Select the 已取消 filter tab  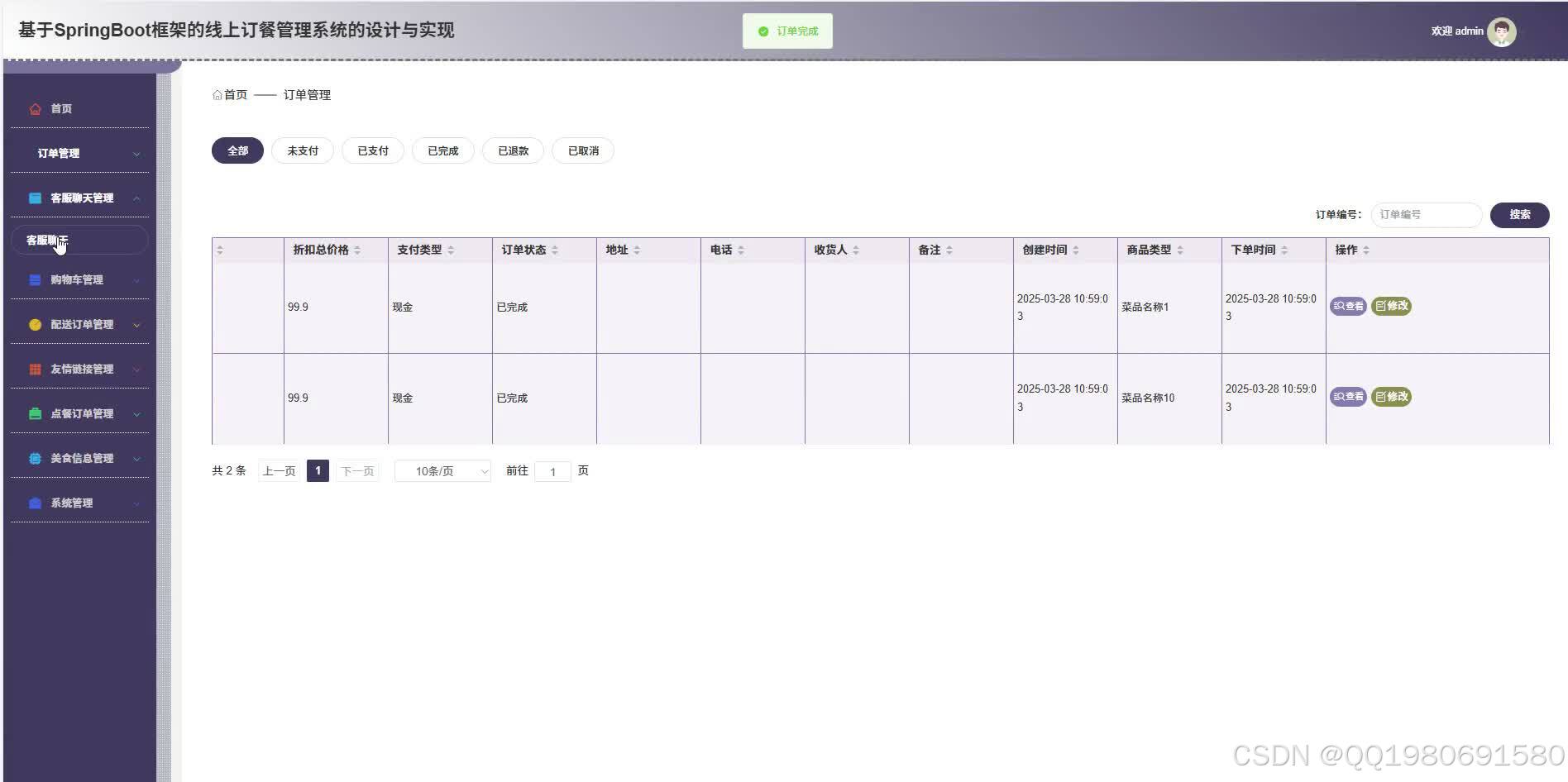[x=584, y=151]
